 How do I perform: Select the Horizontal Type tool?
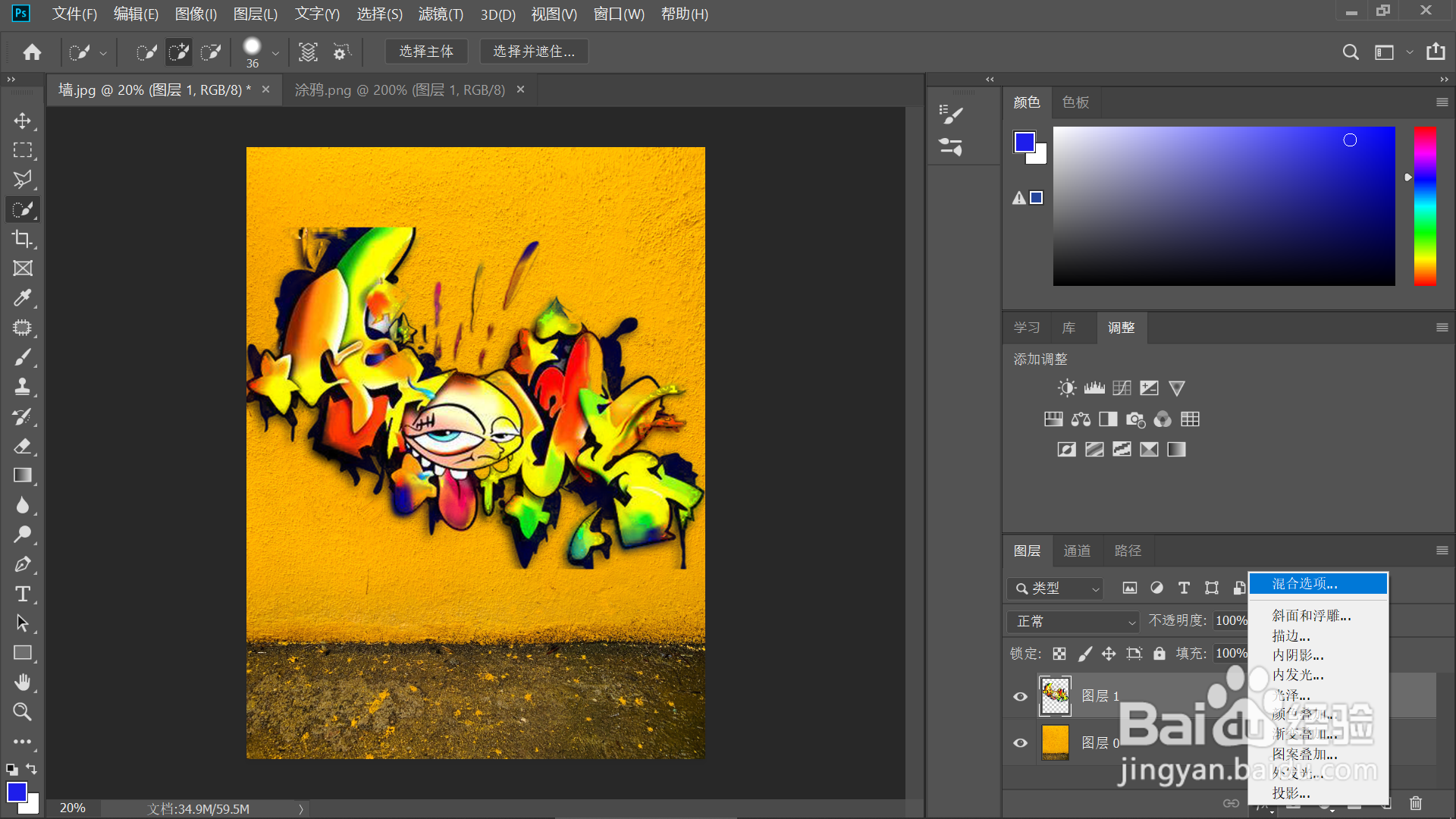click(x=22, y=594)
